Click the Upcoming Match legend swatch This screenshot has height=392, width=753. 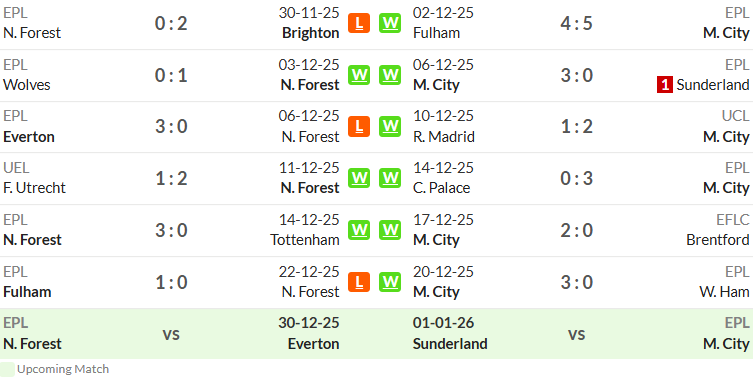[7, 369]
